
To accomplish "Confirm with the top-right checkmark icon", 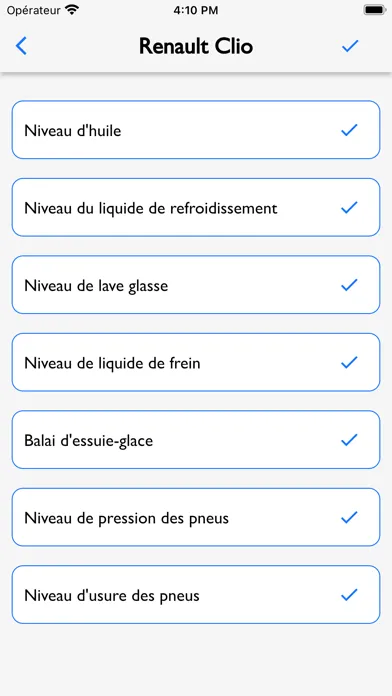I will 350,46.
